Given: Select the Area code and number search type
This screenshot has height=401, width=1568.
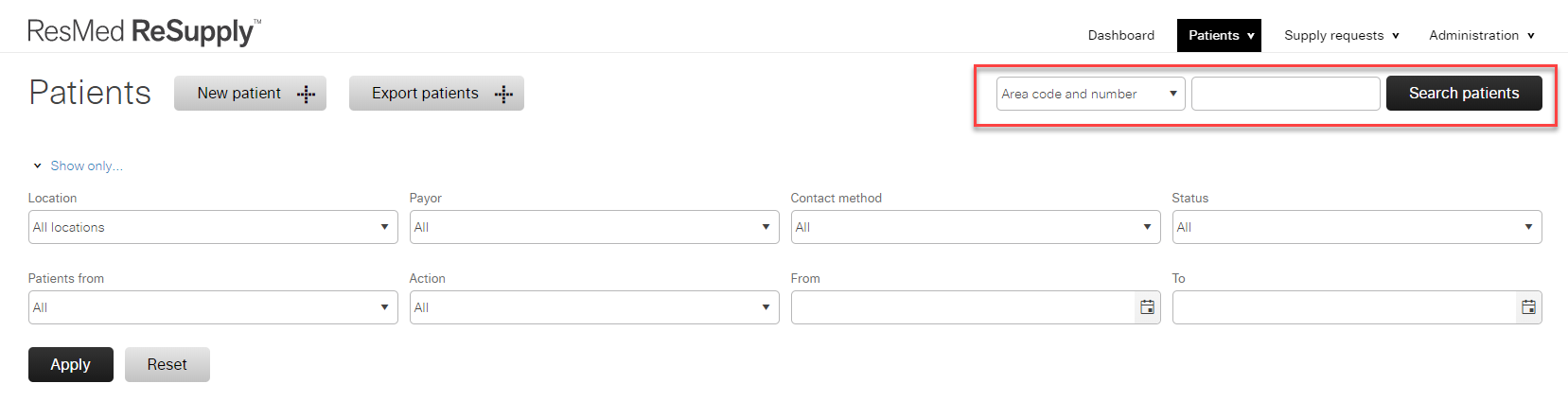Looking at the screenshot, I should pyautogui.click(x=1091, y=94).
